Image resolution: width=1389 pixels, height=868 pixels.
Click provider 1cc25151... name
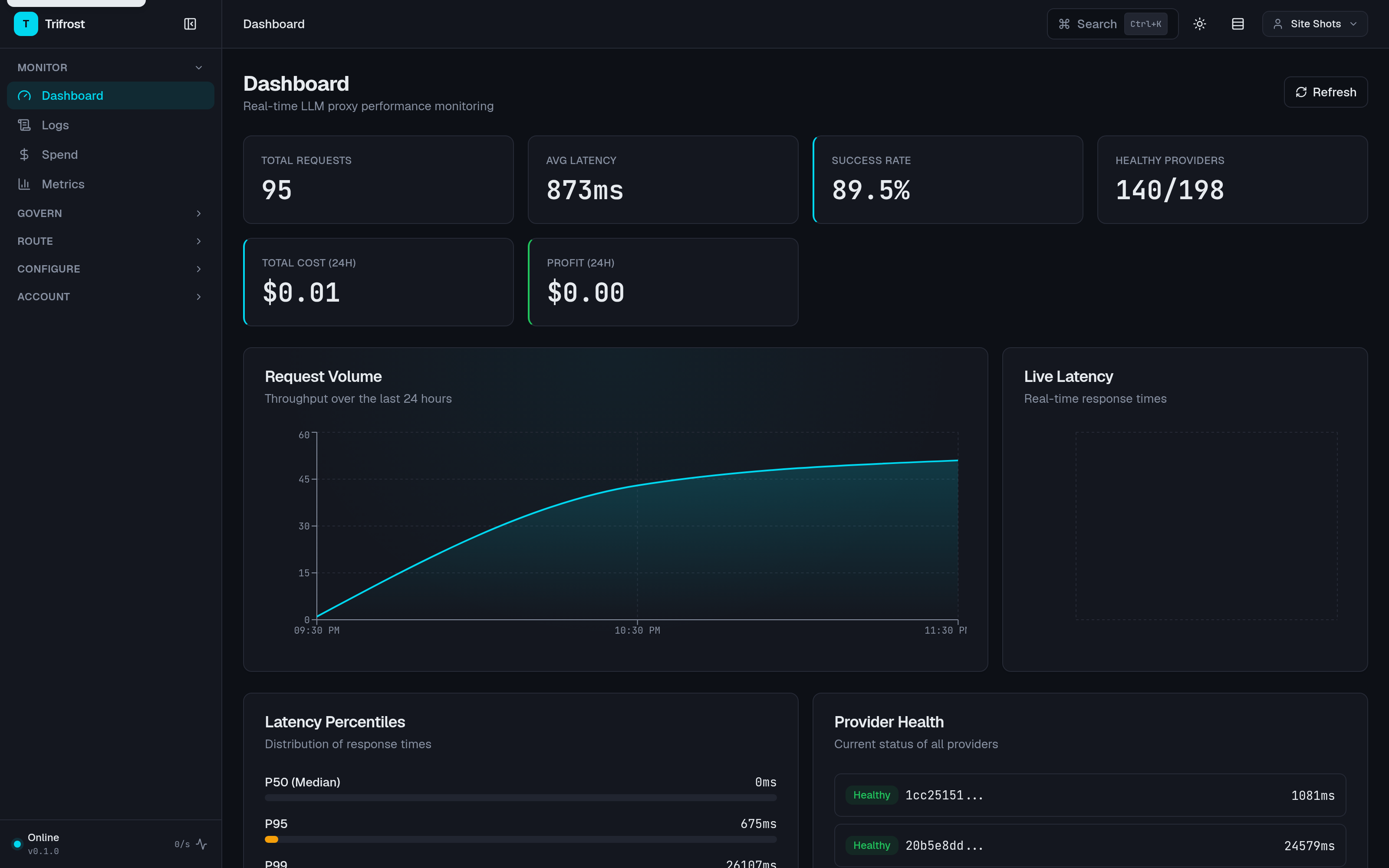tap(944, 795)
